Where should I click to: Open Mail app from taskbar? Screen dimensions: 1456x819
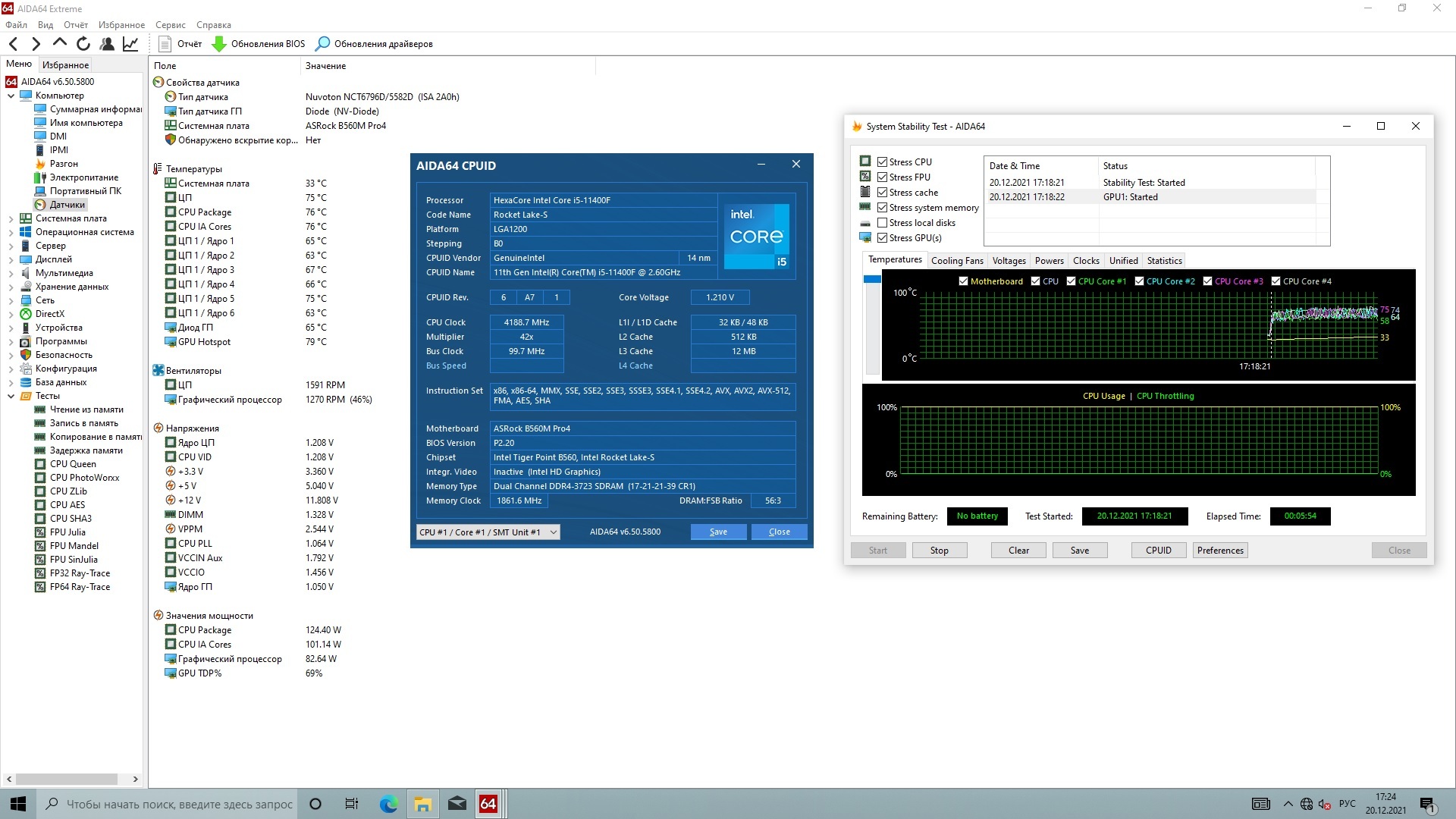point(457,804)
